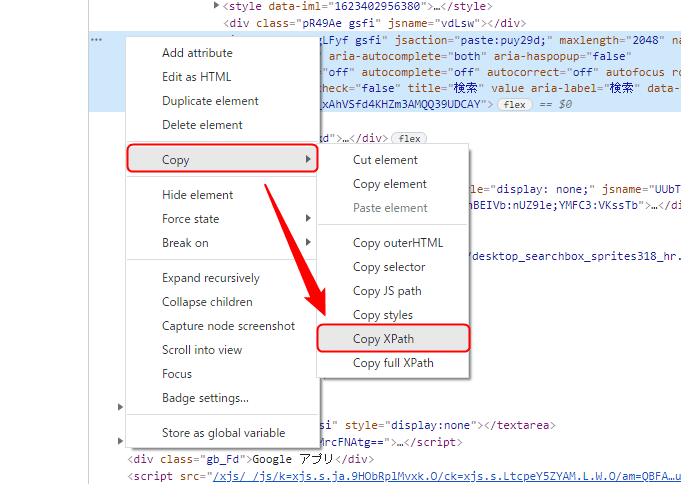The image size is (681, 484).
Task: Click the data-iml 1623402956380 value
Action: click(377, 6)
